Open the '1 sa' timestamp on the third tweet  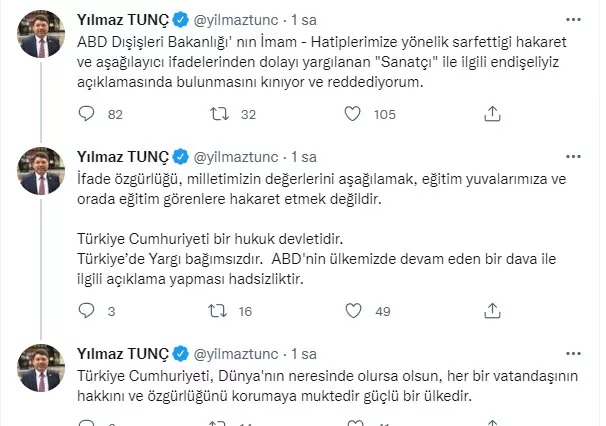(x=303, y=352)
